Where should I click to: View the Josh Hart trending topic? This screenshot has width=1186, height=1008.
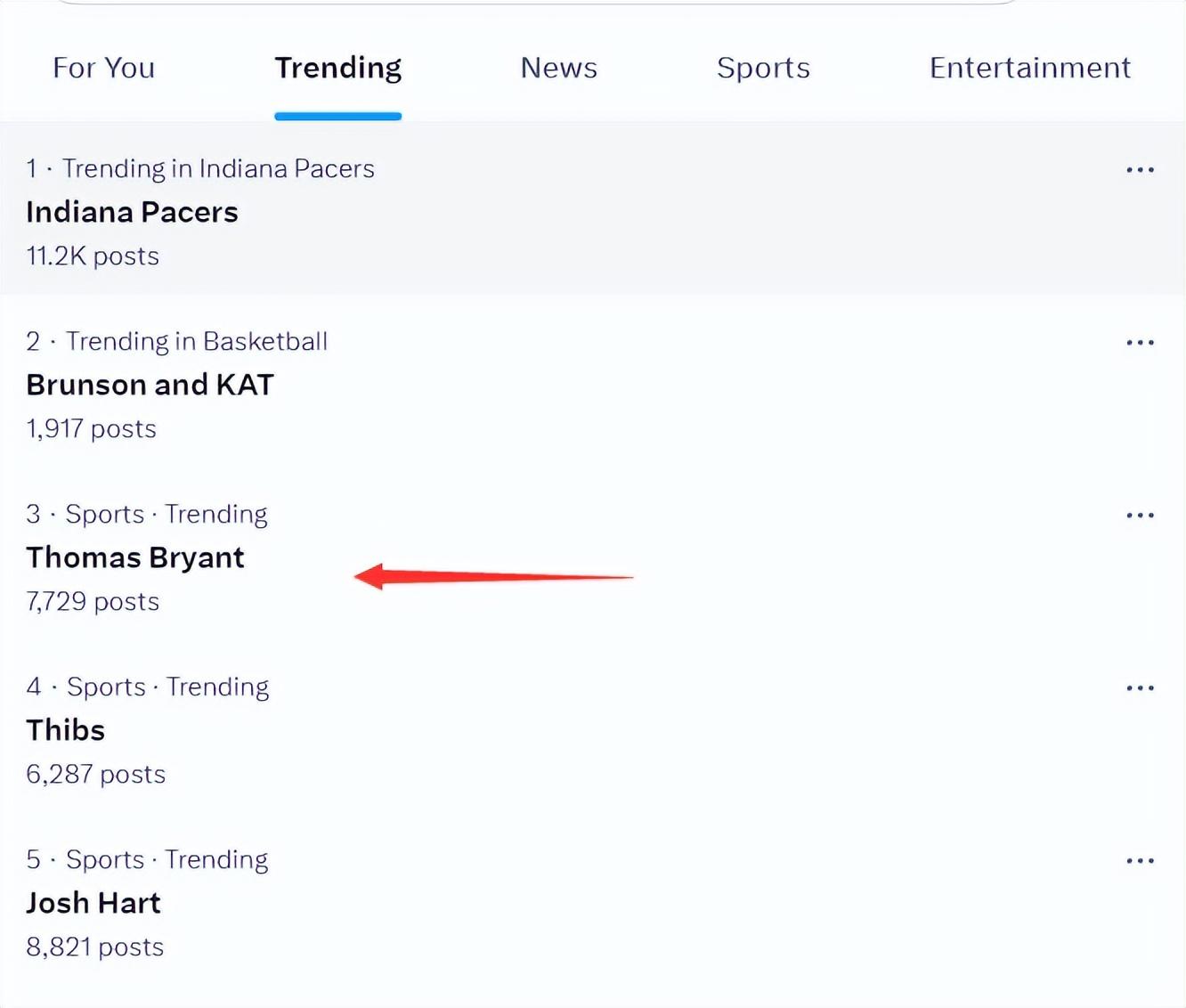click(93, 903)
